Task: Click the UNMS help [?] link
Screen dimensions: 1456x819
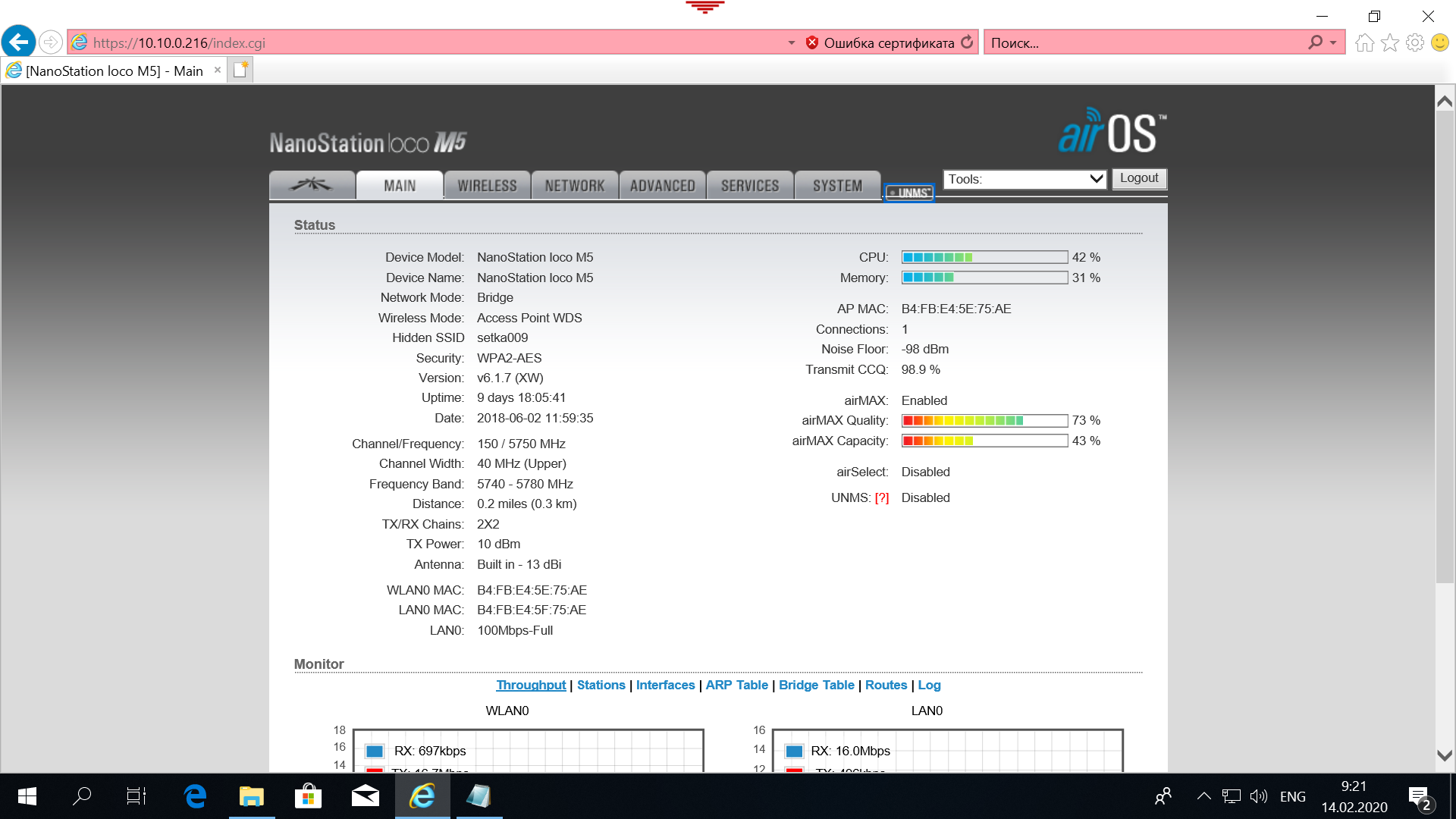Action: pos(881,498)
